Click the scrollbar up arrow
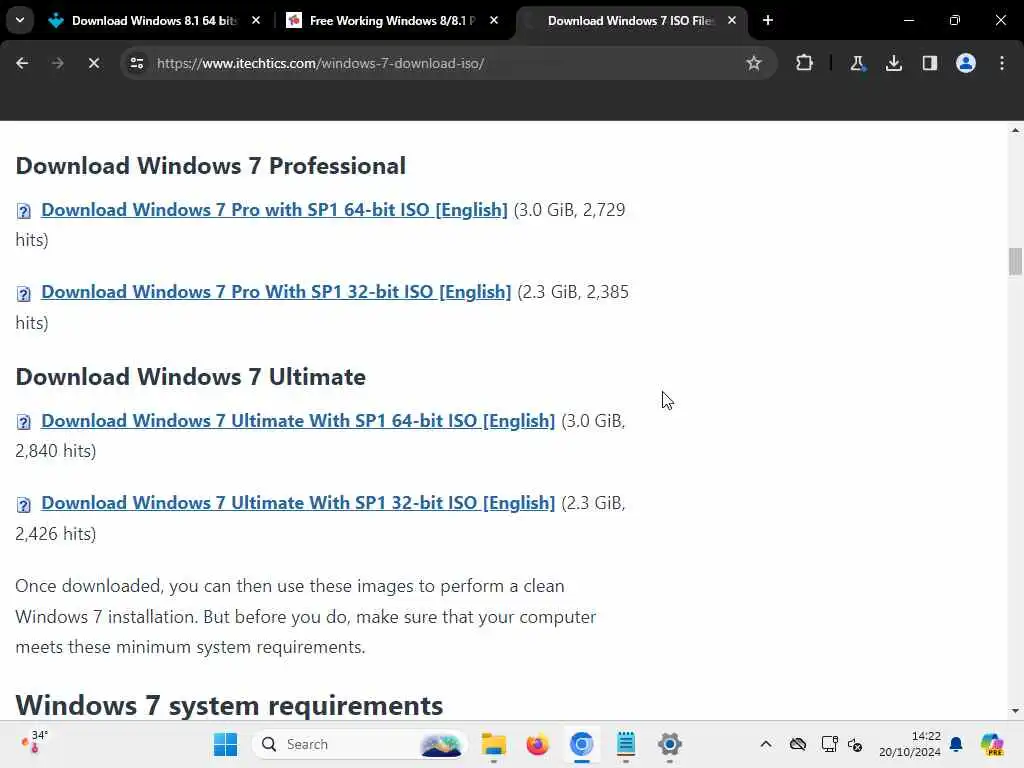 click(1015, 130)
